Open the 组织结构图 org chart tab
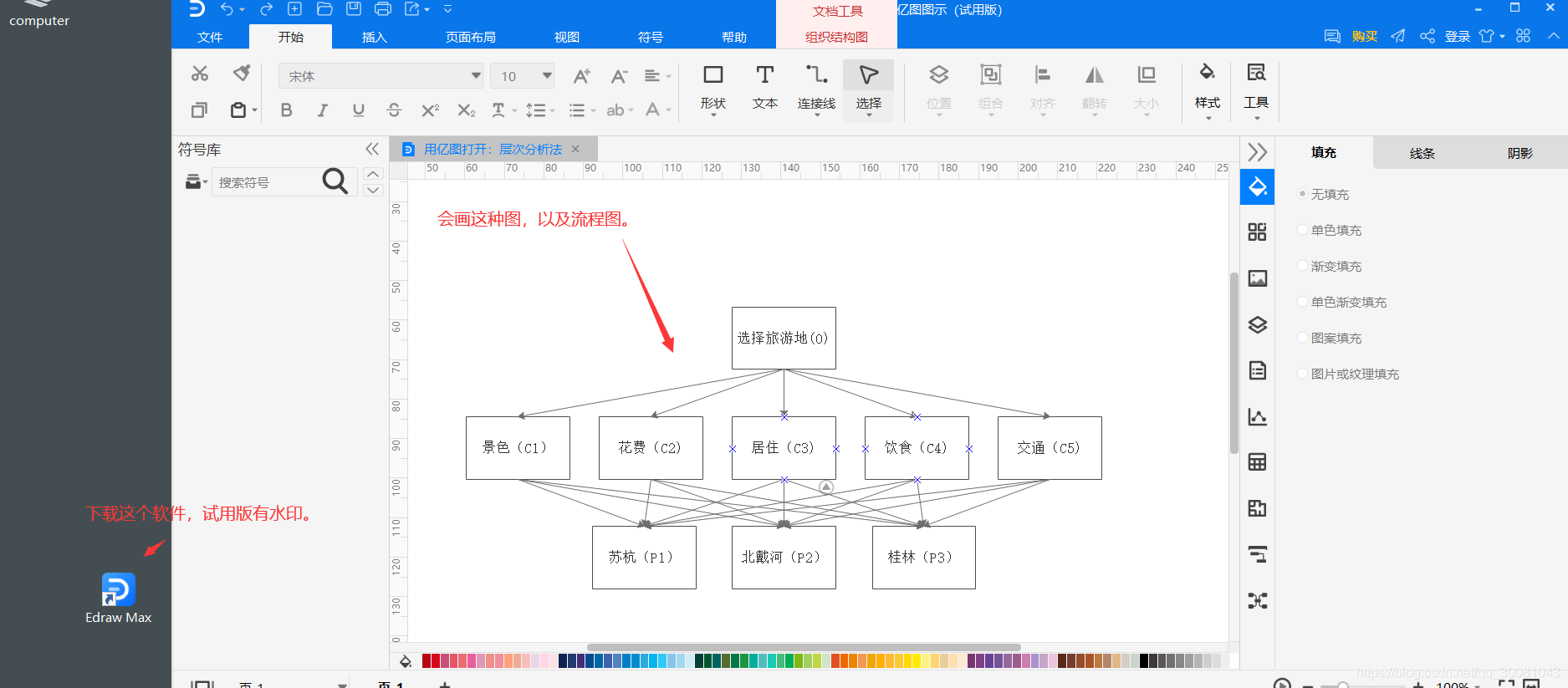 [x=836, y=37]
